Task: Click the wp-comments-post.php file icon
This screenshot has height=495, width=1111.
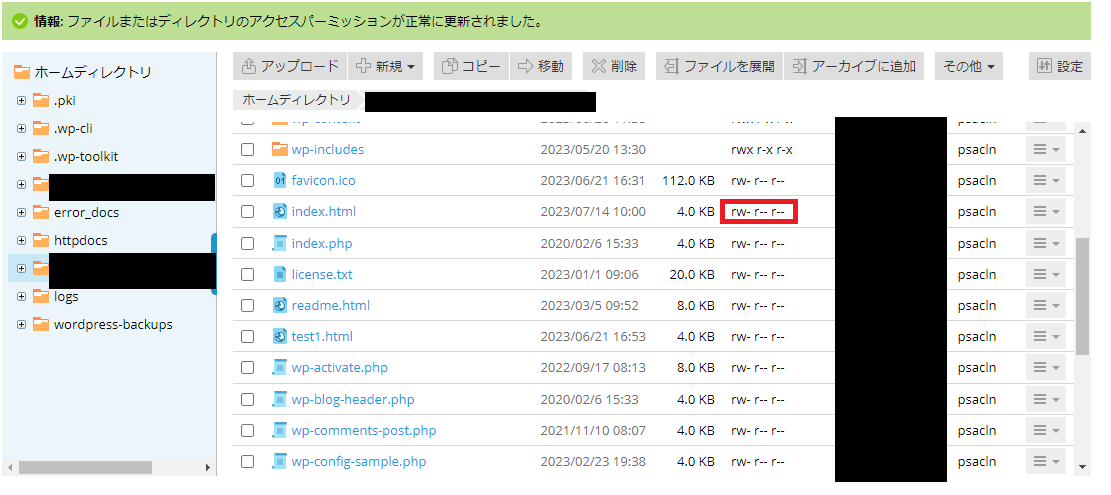Action: coord(279,431)
